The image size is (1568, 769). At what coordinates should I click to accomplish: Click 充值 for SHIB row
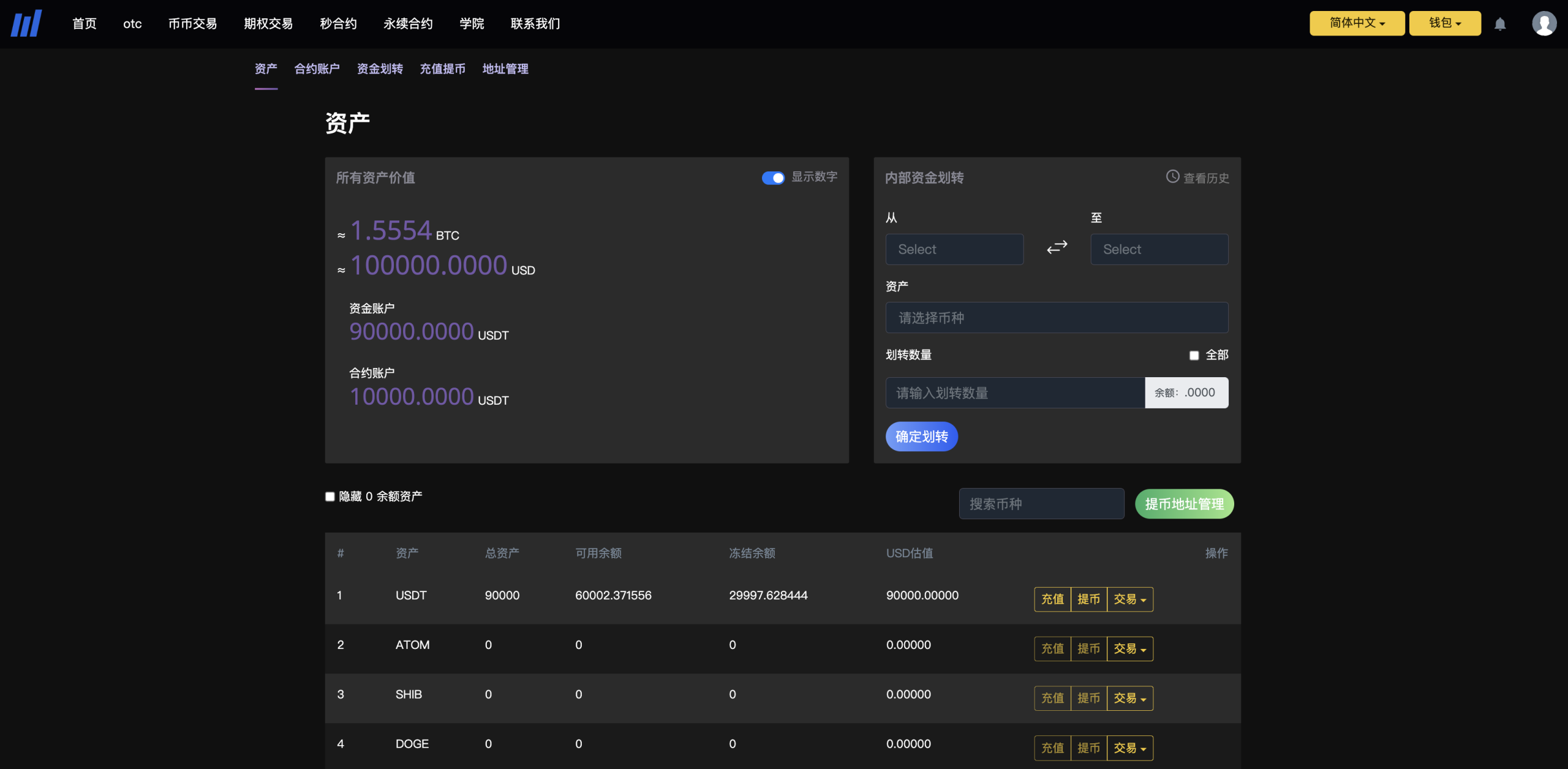1052,699
